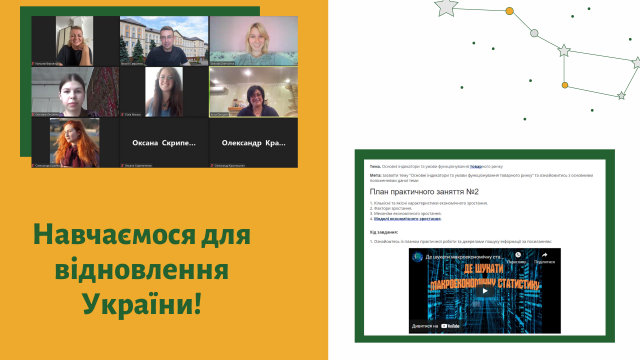Click plan item 2 "Фактори зростання"
This screenshot has width=640, height=360.
pyautogui.click(x=391, y=208)
